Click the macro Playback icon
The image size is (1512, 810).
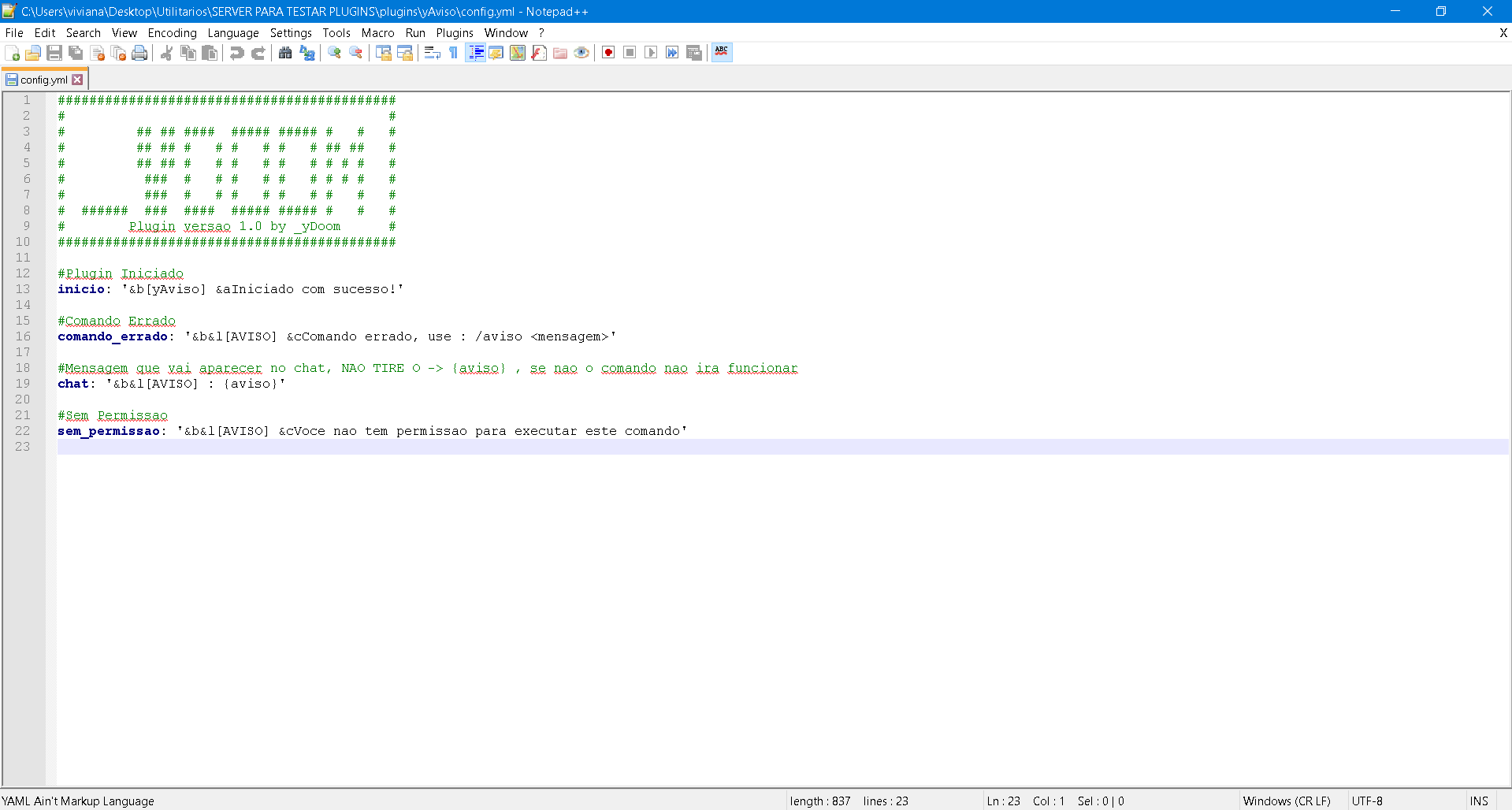click(x=651, y=53)
